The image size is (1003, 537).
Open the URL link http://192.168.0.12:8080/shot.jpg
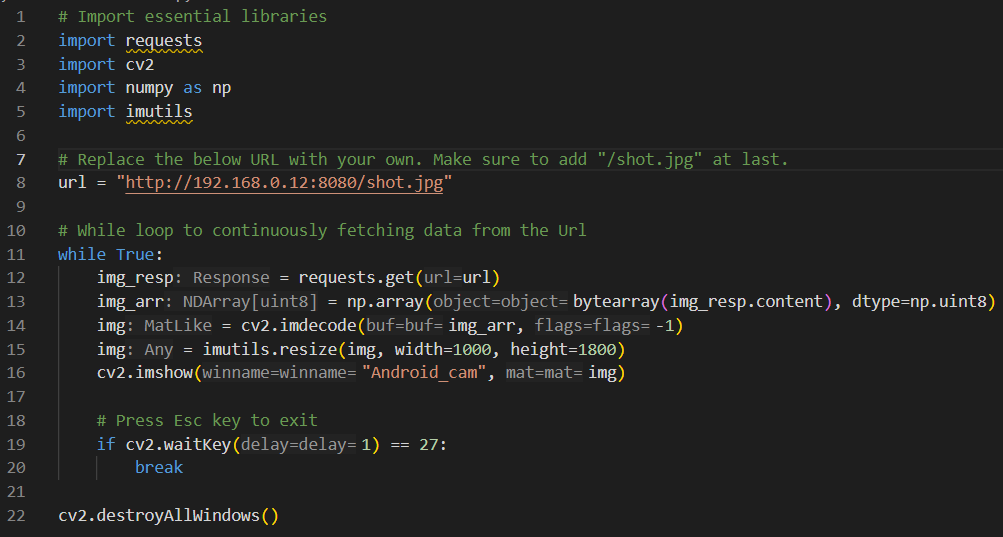284,183
